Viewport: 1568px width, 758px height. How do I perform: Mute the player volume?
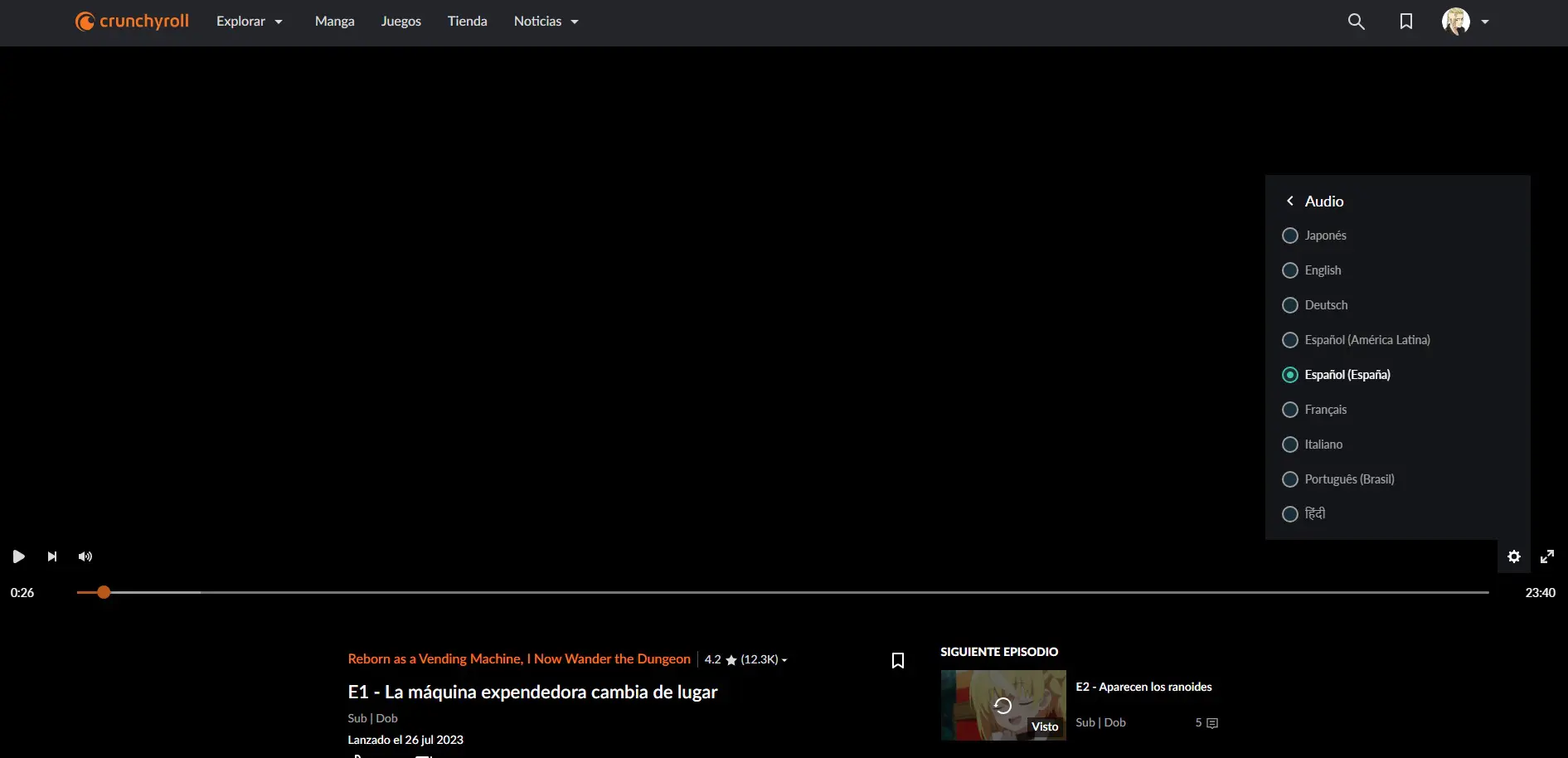[85, 556]
